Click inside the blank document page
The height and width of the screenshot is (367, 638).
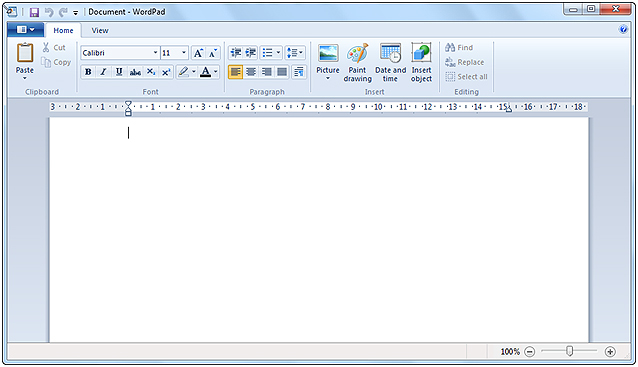click(319, 230)
